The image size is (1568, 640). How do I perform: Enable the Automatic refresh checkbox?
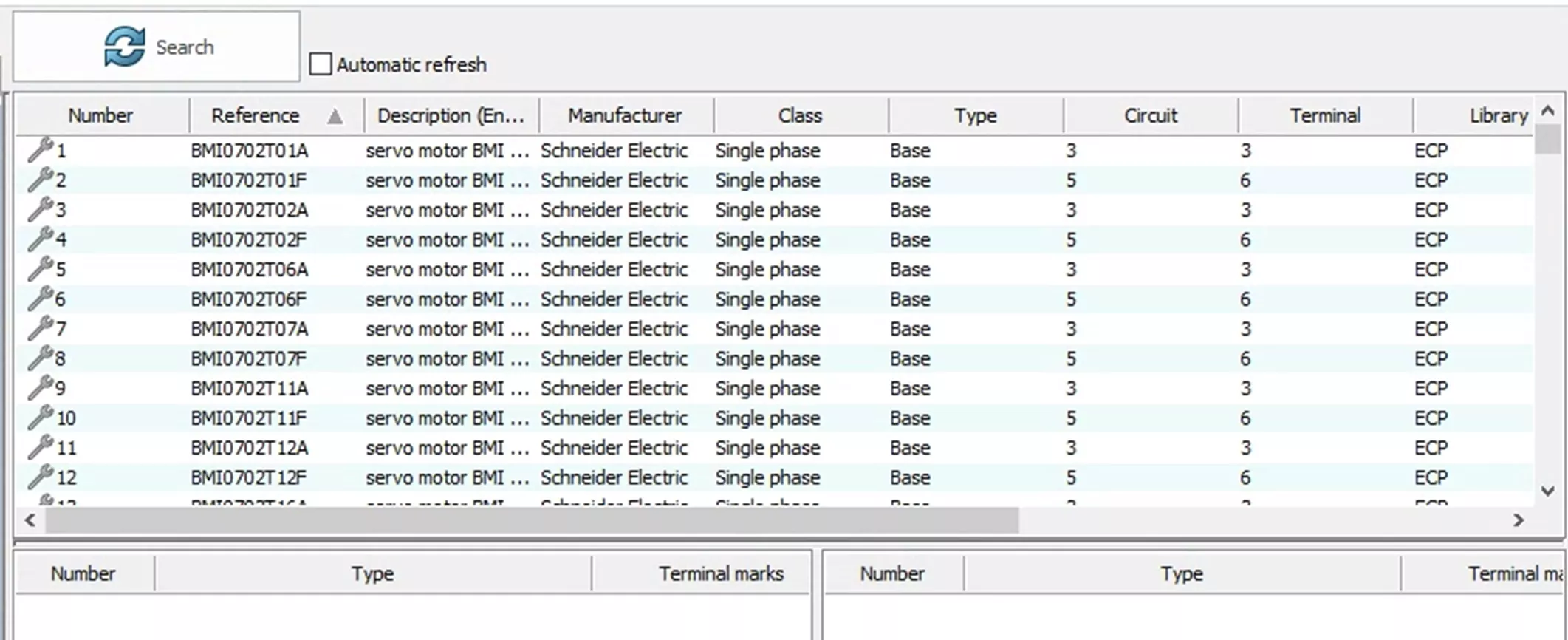321,64
